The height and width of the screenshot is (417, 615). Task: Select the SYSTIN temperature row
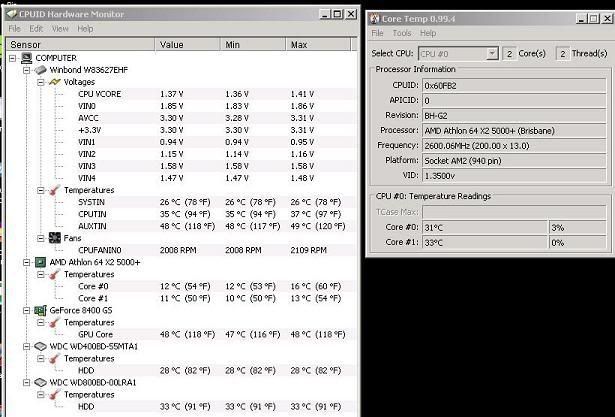tap(216, 202)
